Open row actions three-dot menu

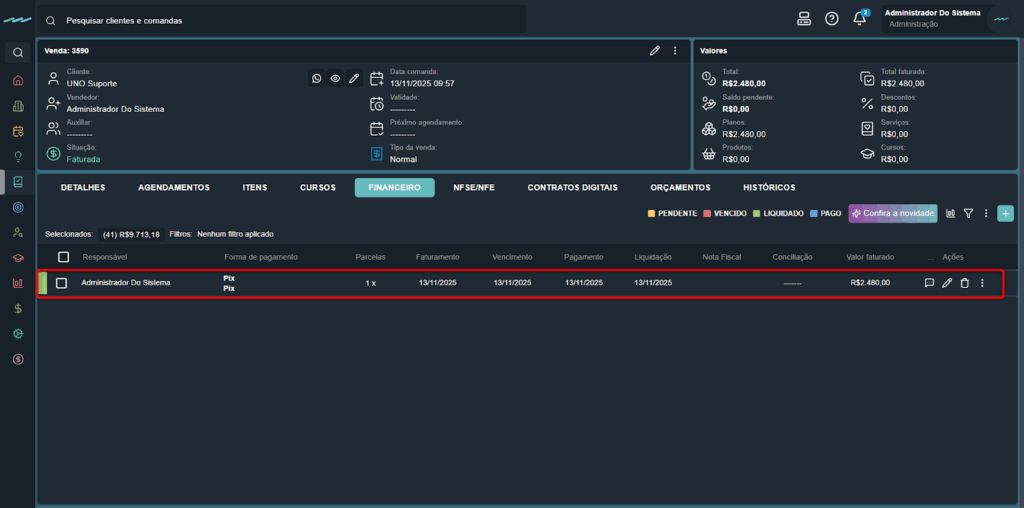982,283
